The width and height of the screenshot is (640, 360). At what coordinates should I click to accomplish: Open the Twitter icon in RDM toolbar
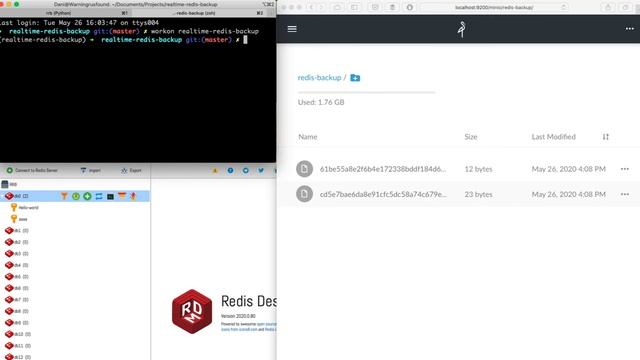(260, 170)
